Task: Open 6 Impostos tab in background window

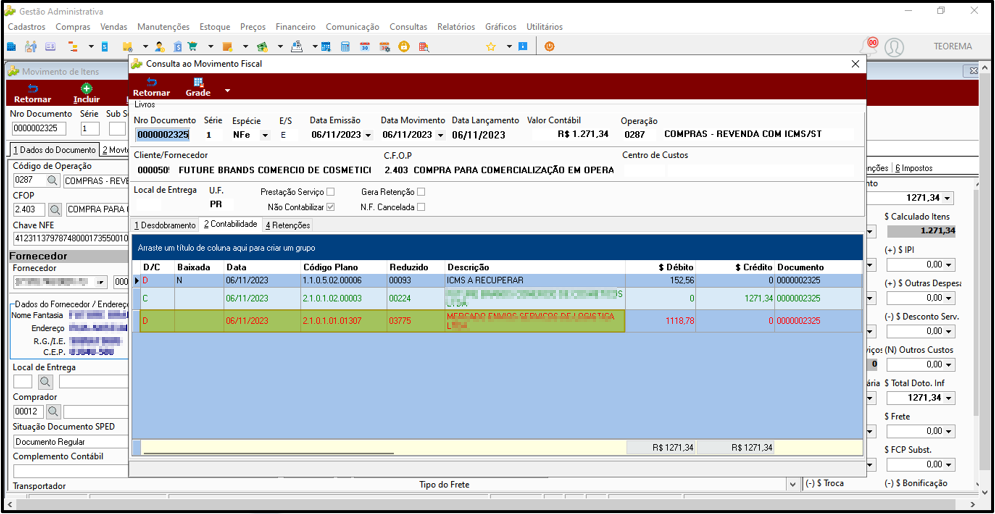Action: (x=914, y=168)
